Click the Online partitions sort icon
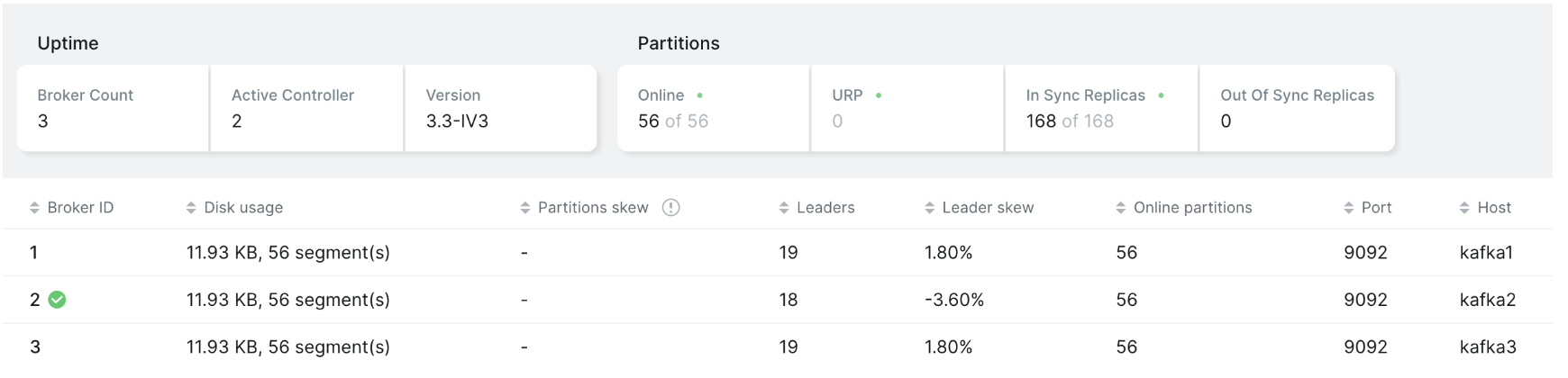Viewport: 1568px width, 378px height. click(1121, 208)
